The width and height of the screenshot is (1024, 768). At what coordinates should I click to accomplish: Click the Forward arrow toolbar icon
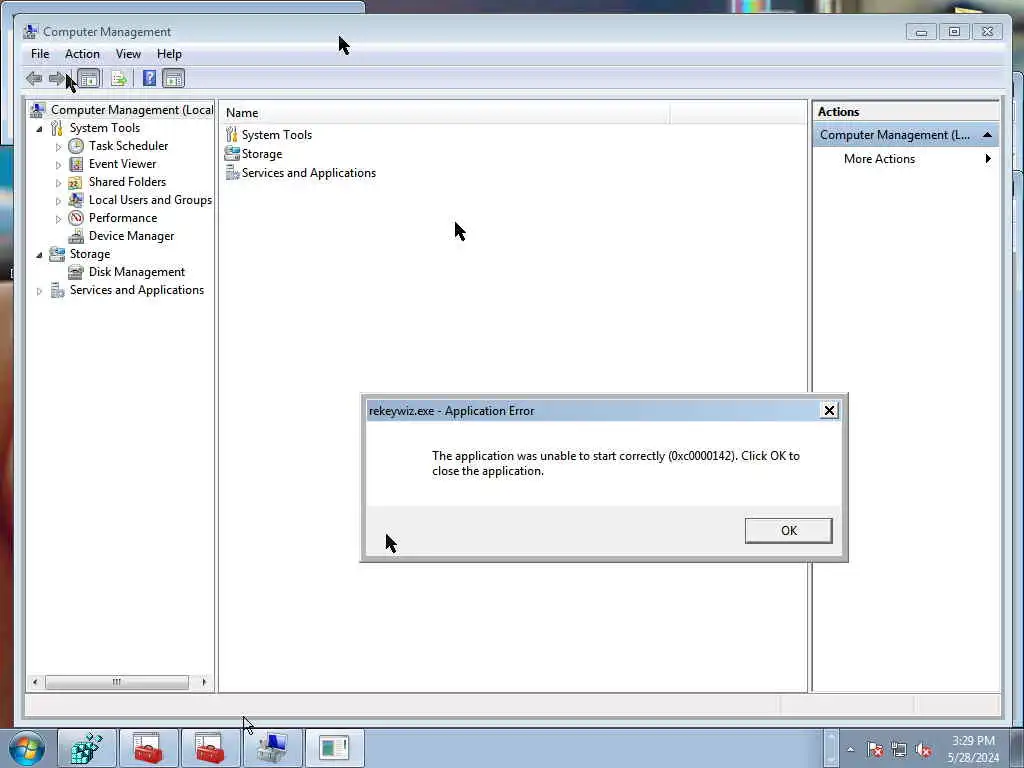(x=56, y=79)
